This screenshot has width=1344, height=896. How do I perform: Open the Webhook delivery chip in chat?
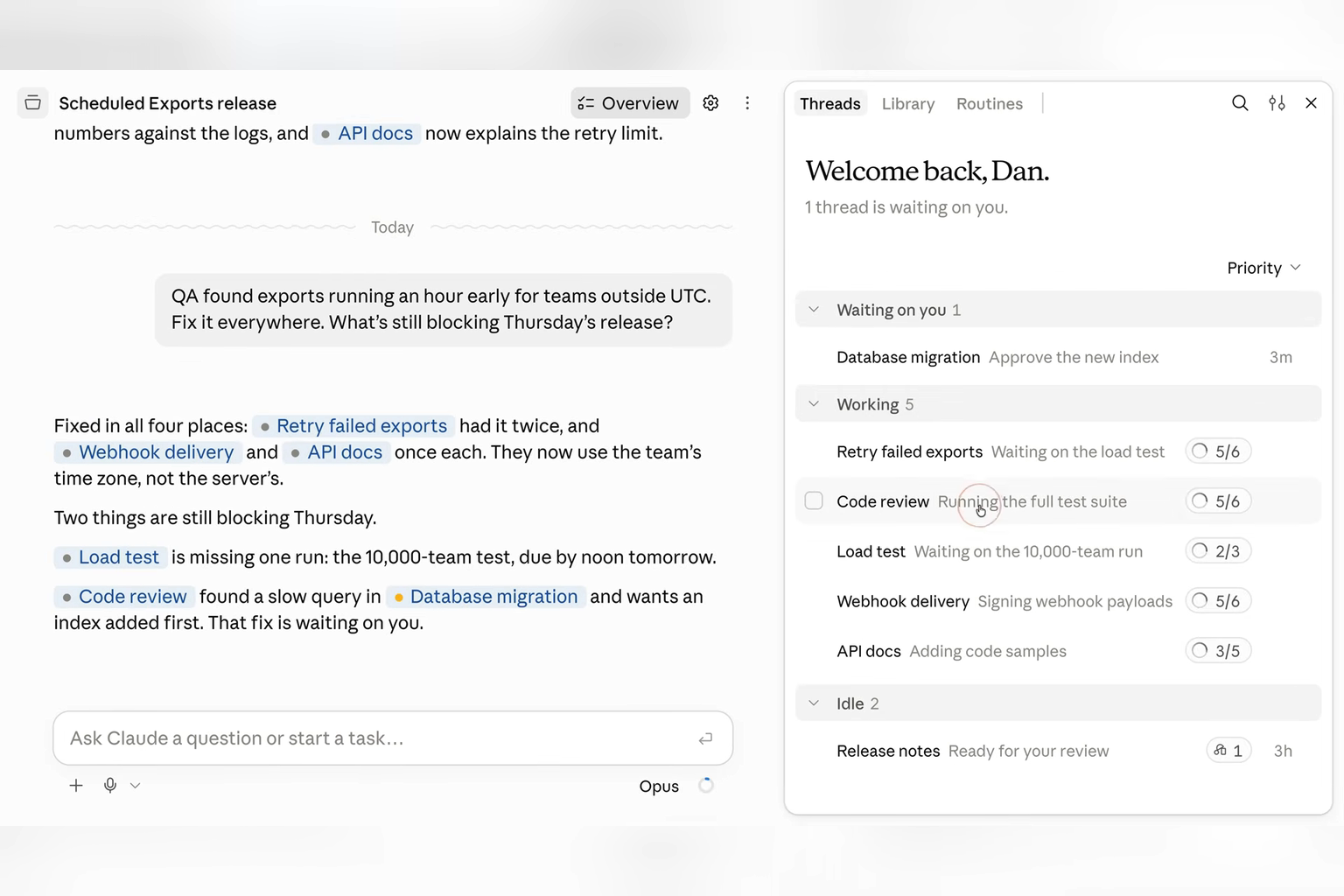pos(147,452)
